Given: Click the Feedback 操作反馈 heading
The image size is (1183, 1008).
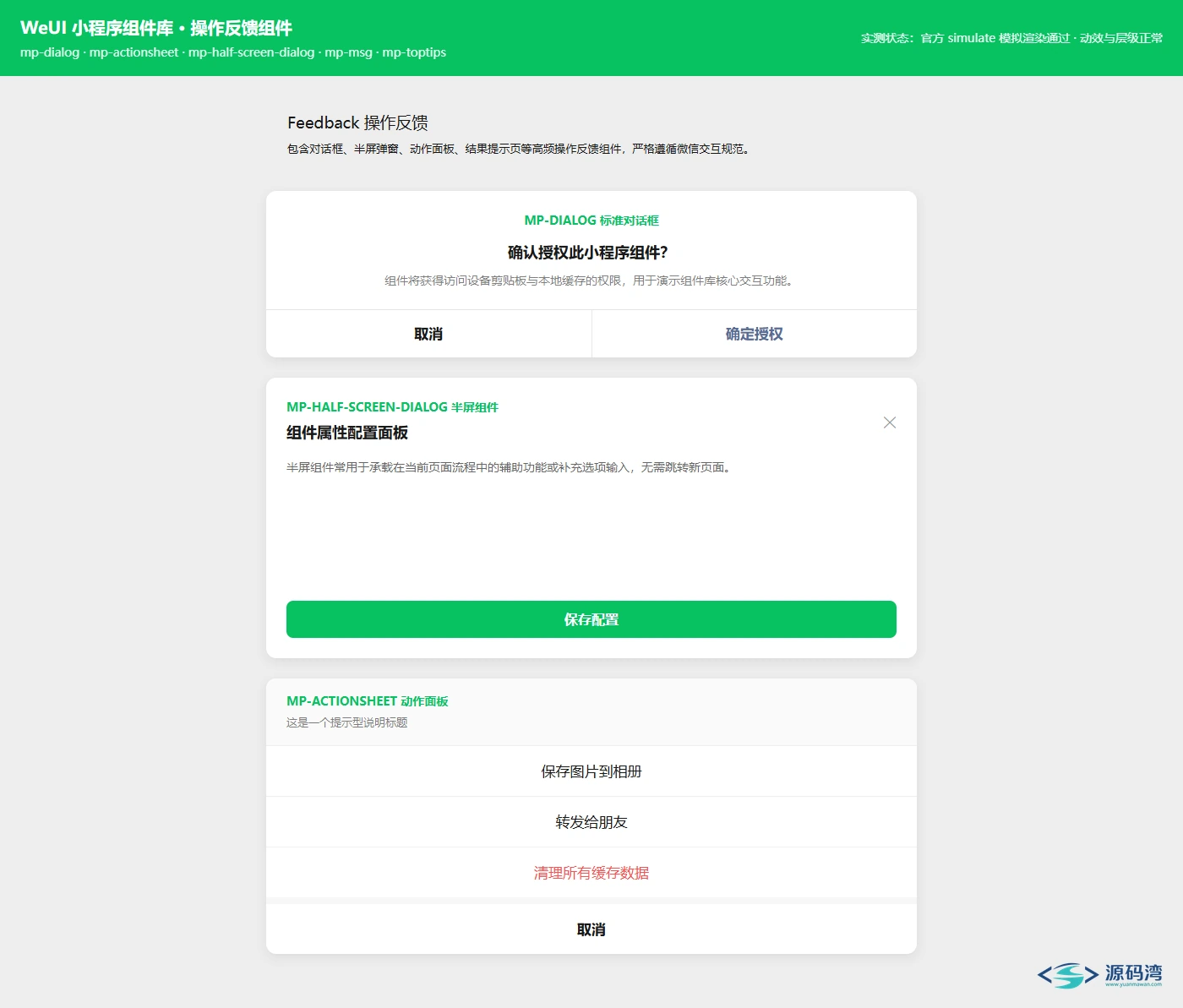Looking at the screenshot, I should click(357, 123).
